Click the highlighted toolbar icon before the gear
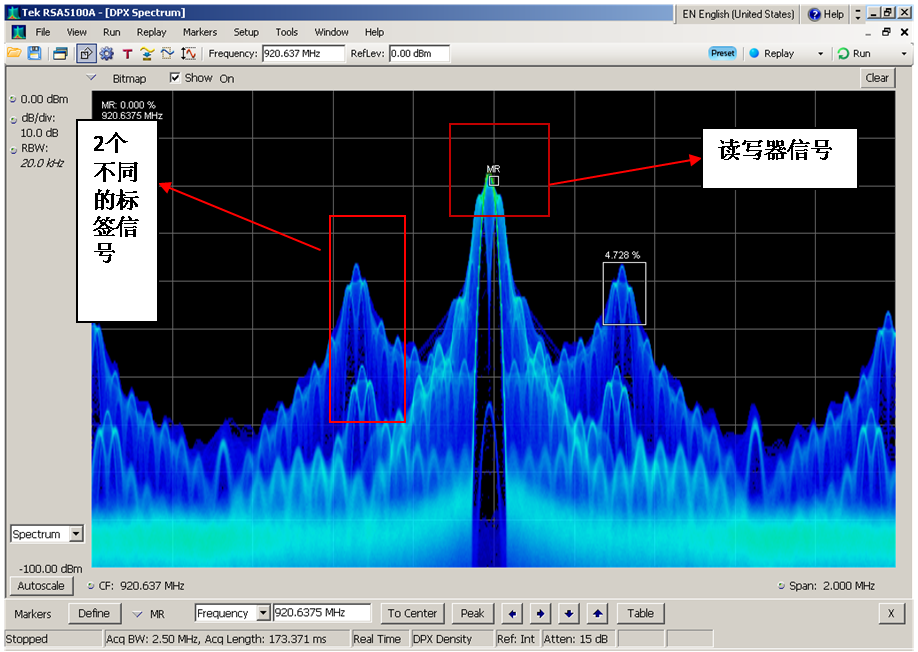The width and height of the screenshot is (918, 652). point(85,54)
